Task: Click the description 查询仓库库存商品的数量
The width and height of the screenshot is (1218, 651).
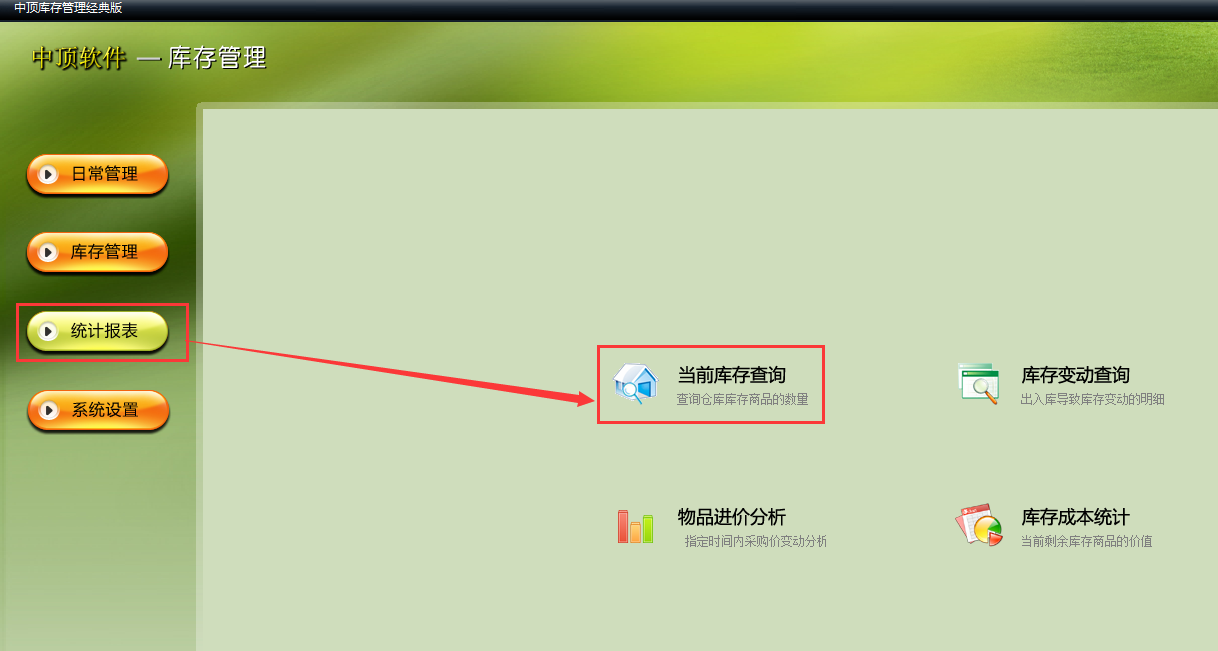Action: point(743,399)
